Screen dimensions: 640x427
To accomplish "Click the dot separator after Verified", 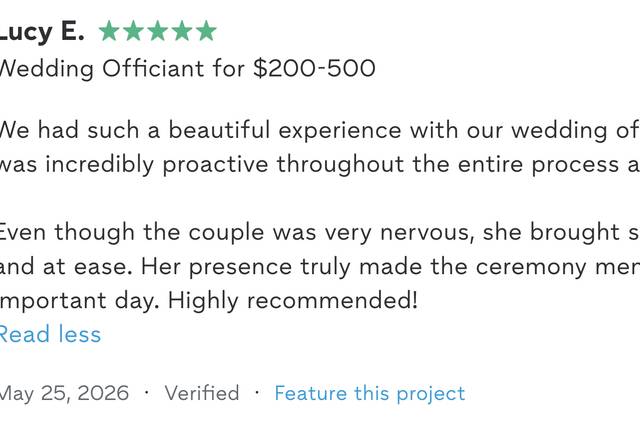I will 257,393.
